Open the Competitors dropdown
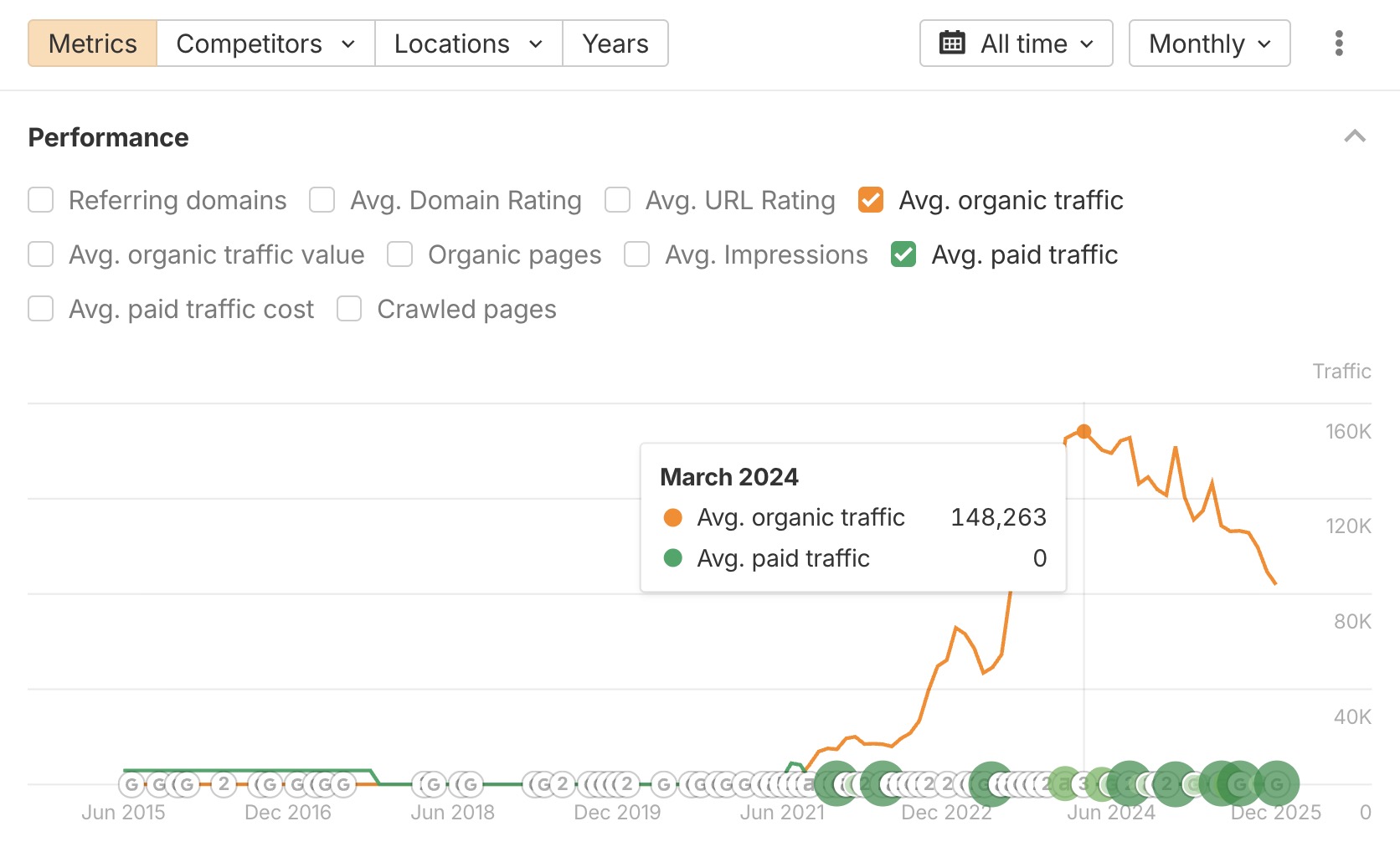Viewport: 1400px width, 847px height. [x=265, y=44]
